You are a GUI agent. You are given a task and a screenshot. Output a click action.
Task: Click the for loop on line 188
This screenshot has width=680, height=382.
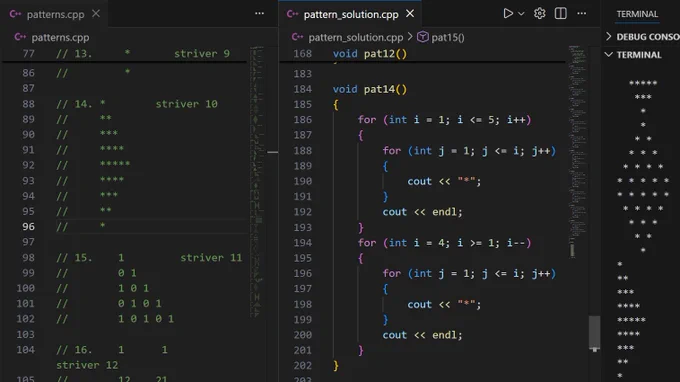[x=469, y=150]
